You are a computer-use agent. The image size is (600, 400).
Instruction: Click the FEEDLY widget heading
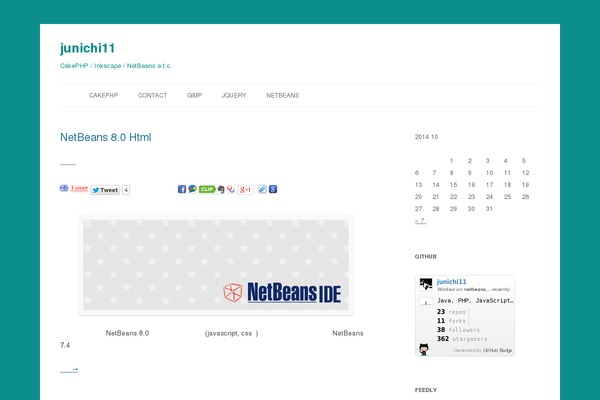[x=426, y=390]
